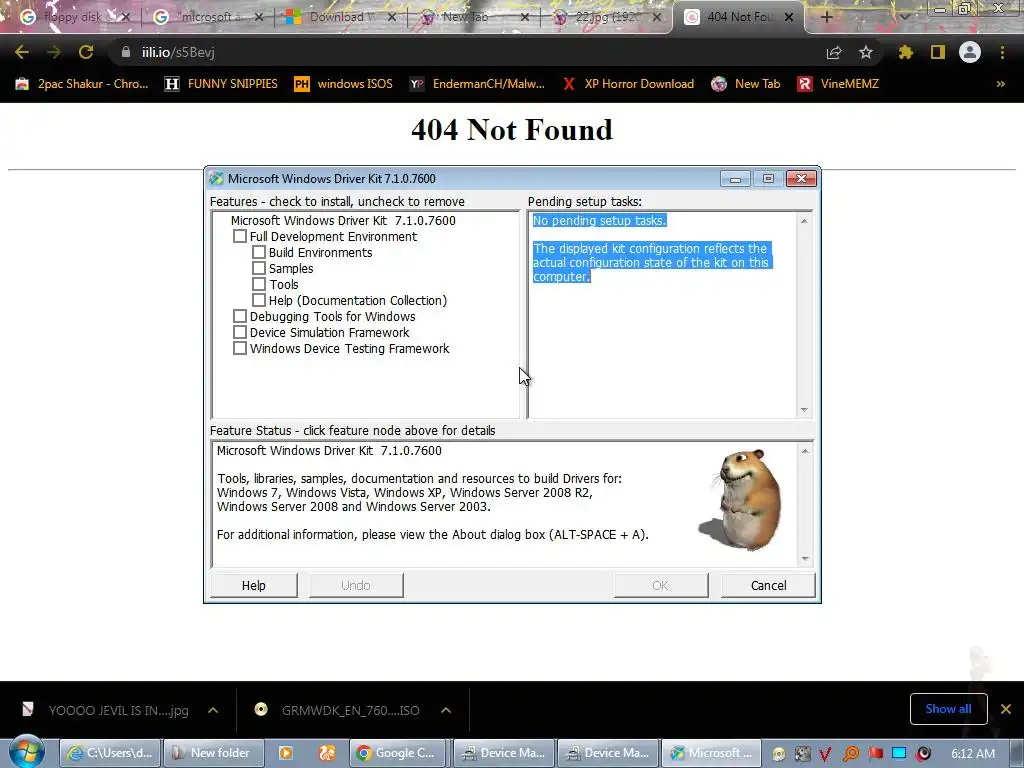Image resolution: width=1024 pixels, height=768 pixels.
Task: Open the VineMEMZ bookmark
Action: (838, 84)
